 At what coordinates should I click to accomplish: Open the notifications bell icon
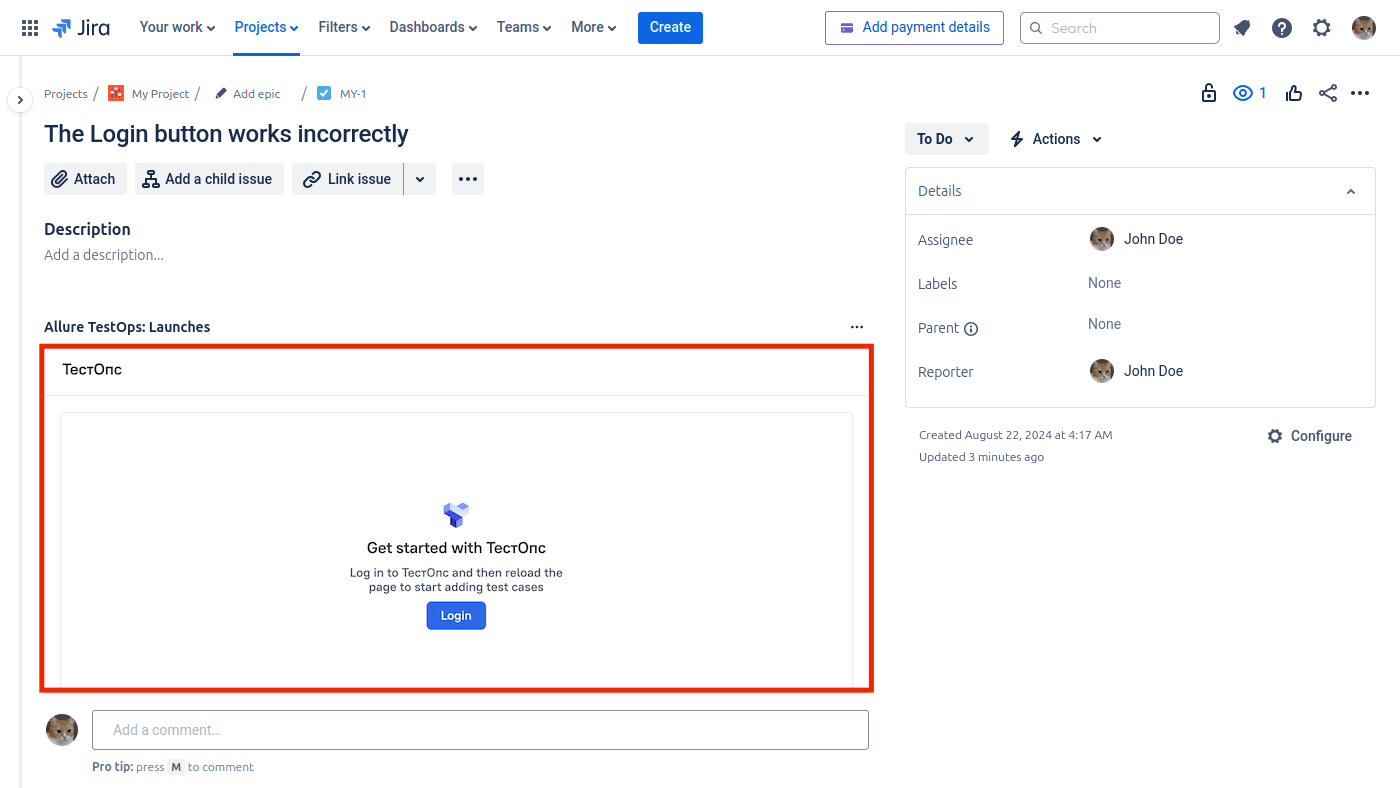[1242, 28]
